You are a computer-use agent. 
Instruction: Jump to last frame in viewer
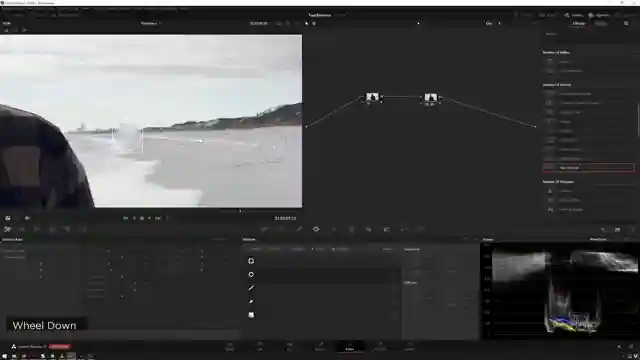point(158,218)
